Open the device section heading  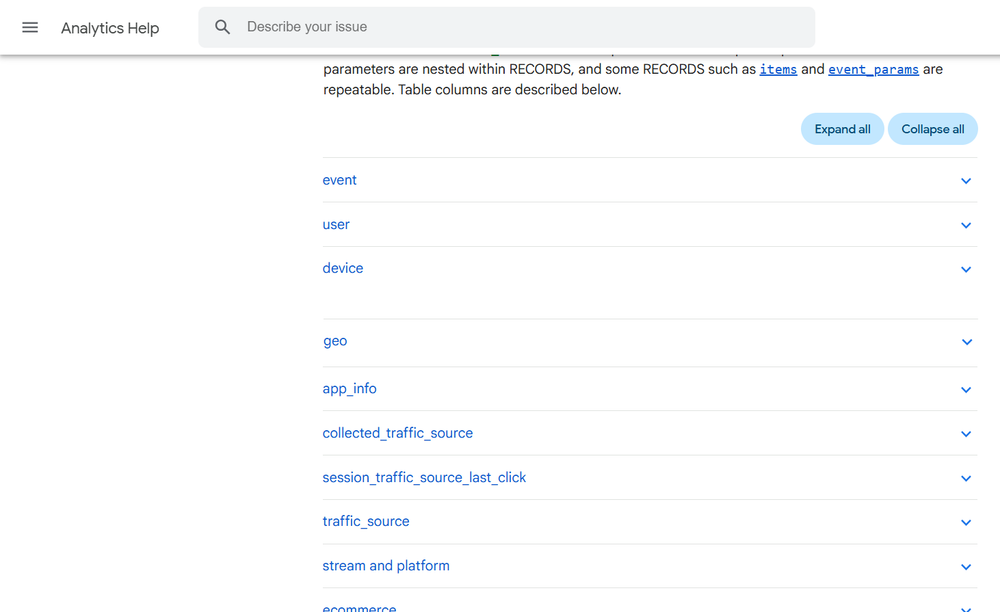[343, 269]
